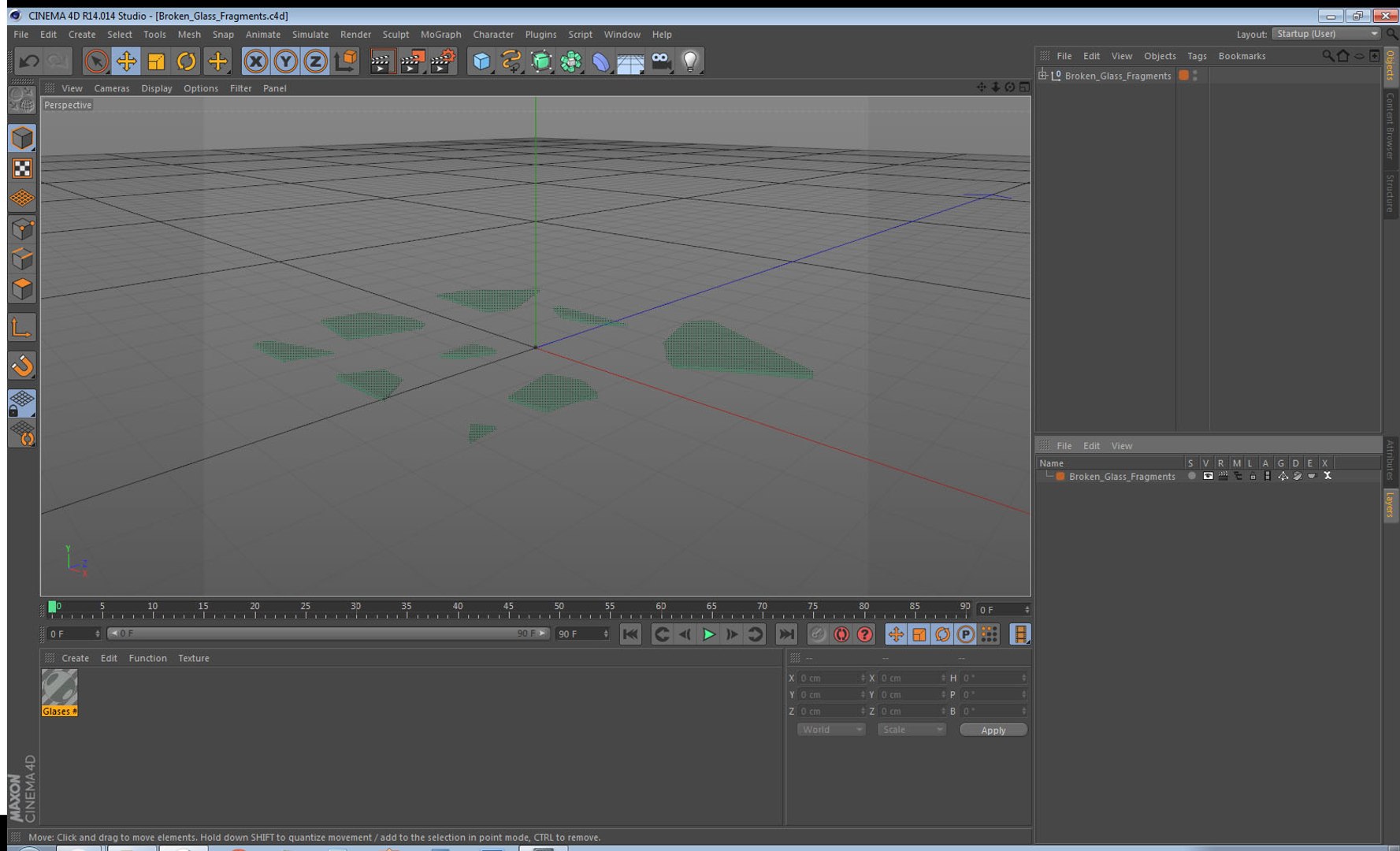Open the Floor environment objects icon
Screen dimensions: 1400x851
pos(631,61)
